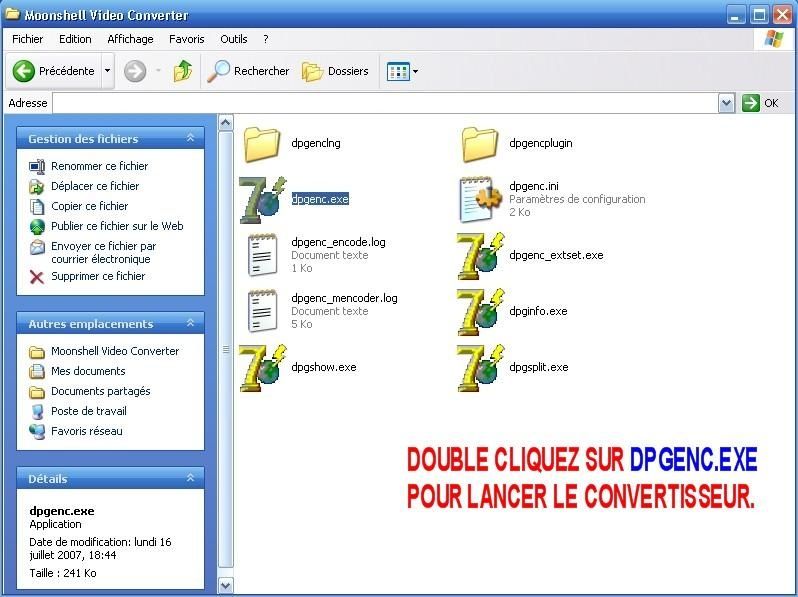The image size is (798, 597).
Task: Open the Précédente history dropdown arrow
Action: click(107, 71)
